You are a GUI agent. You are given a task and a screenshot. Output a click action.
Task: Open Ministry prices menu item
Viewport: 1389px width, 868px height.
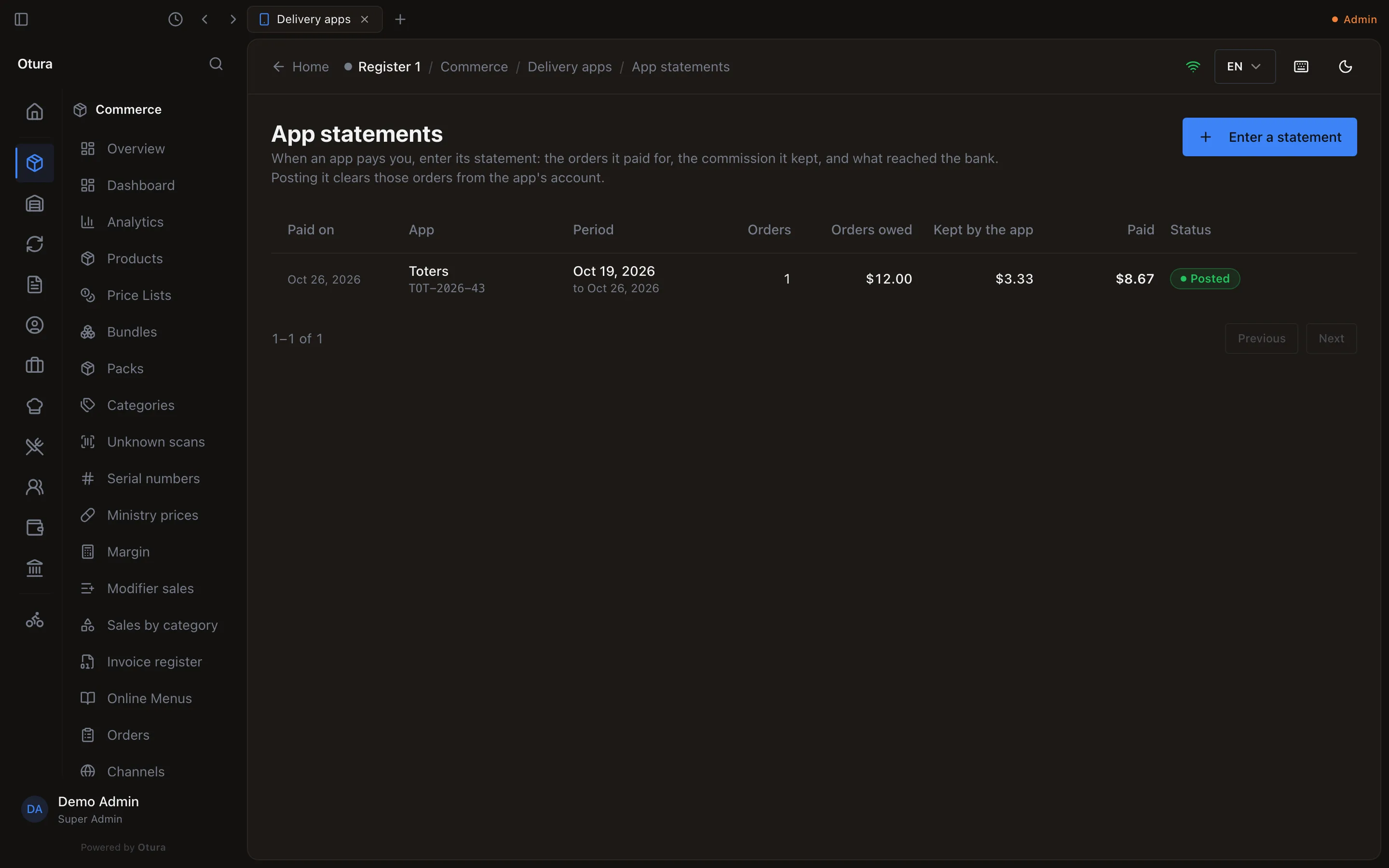click(x=152, y=515)
